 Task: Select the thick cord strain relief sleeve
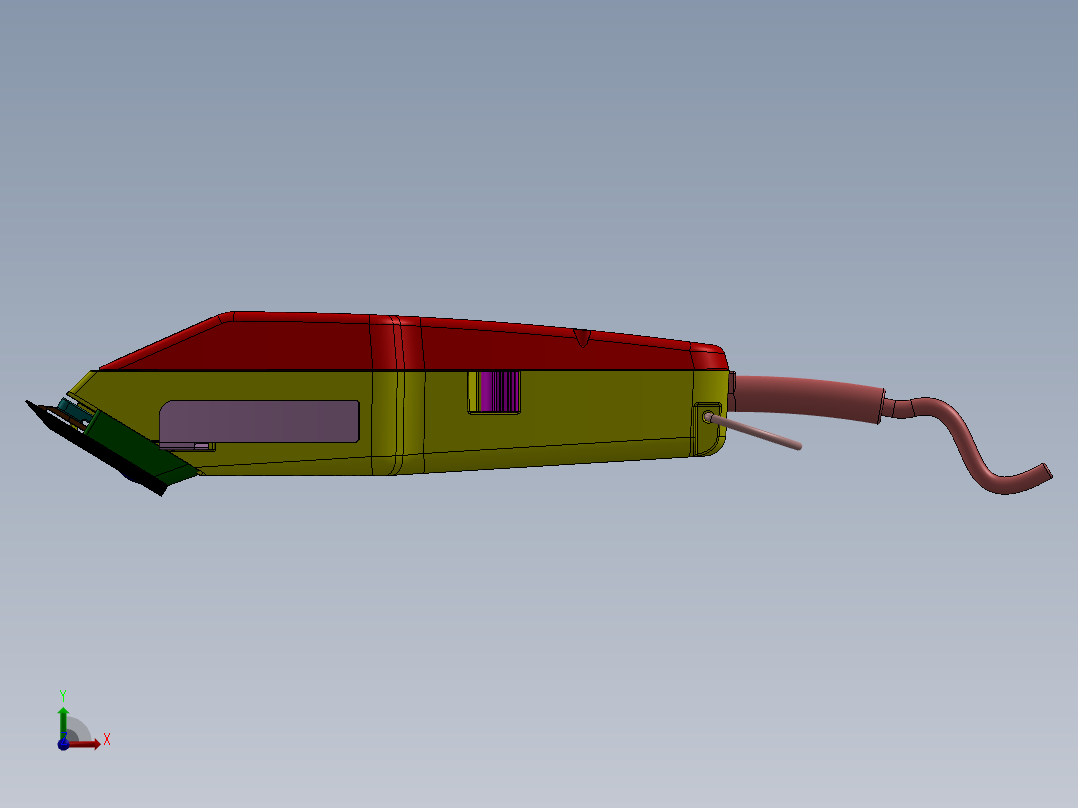tap(808, 397)
